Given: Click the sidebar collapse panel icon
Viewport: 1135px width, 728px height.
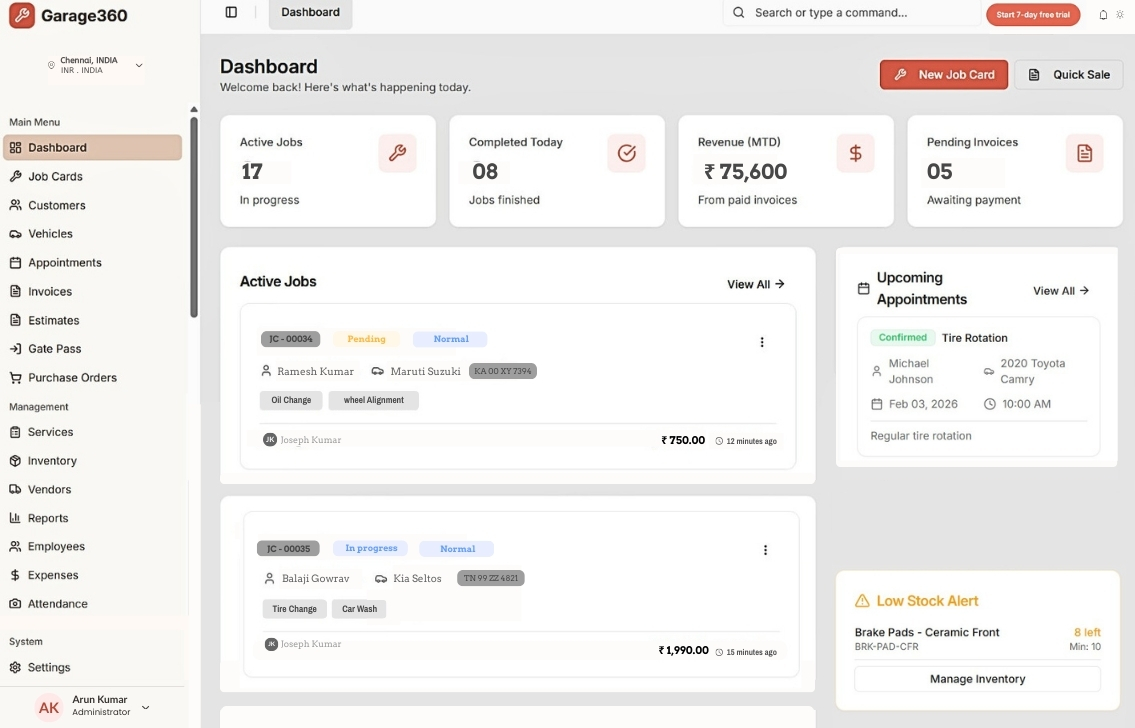Looking at the screenshot, I should point(231,13).
